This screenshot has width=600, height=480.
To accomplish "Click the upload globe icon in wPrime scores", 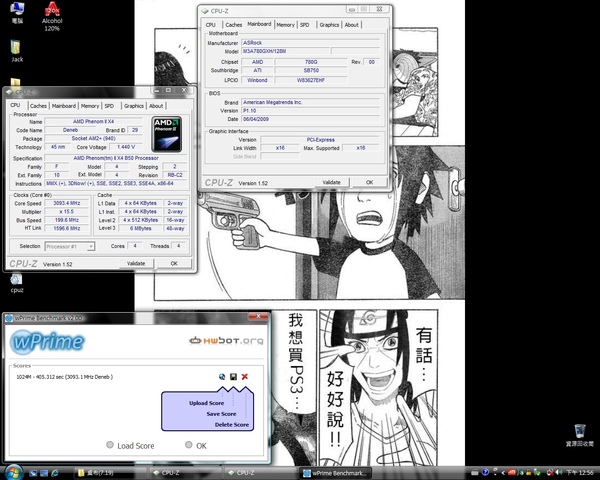I will click(222, 377).
